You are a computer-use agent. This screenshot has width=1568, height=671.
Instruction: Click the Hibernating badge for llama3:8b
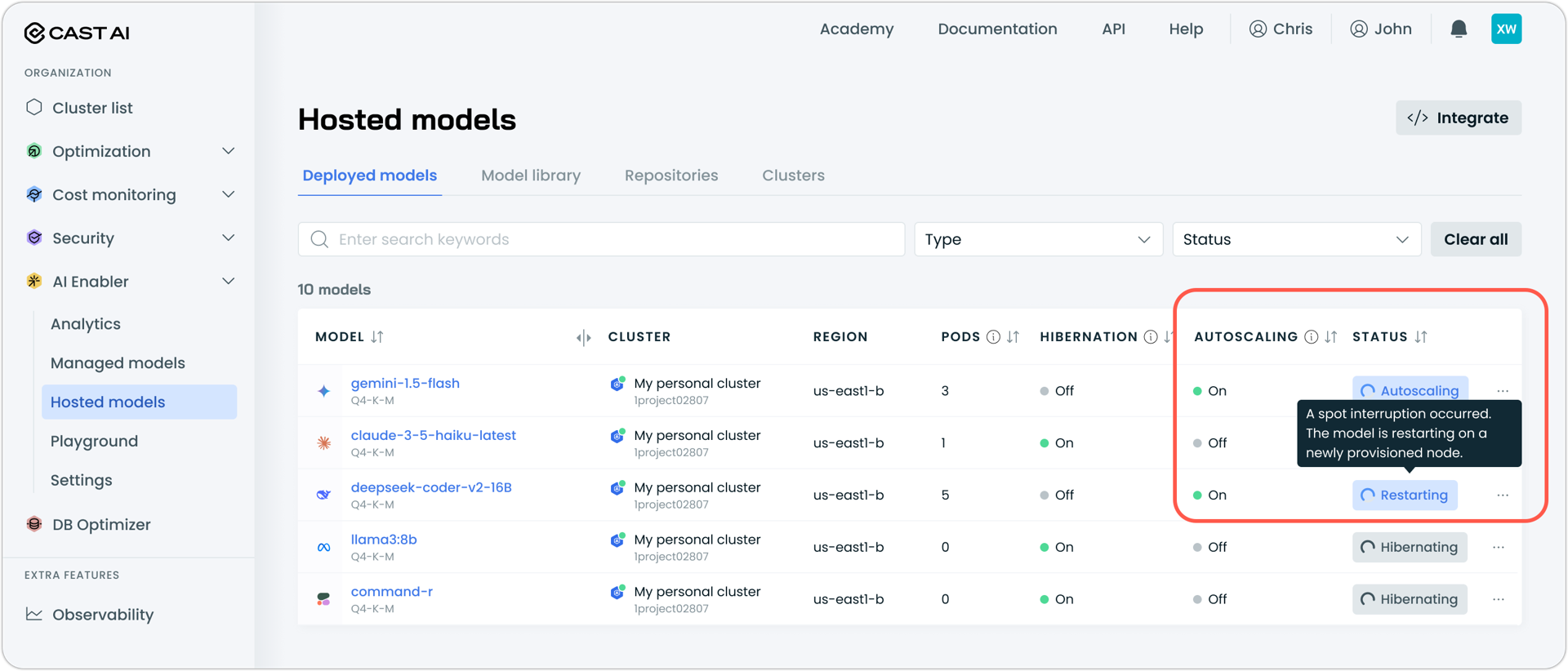coord(1410,548)
